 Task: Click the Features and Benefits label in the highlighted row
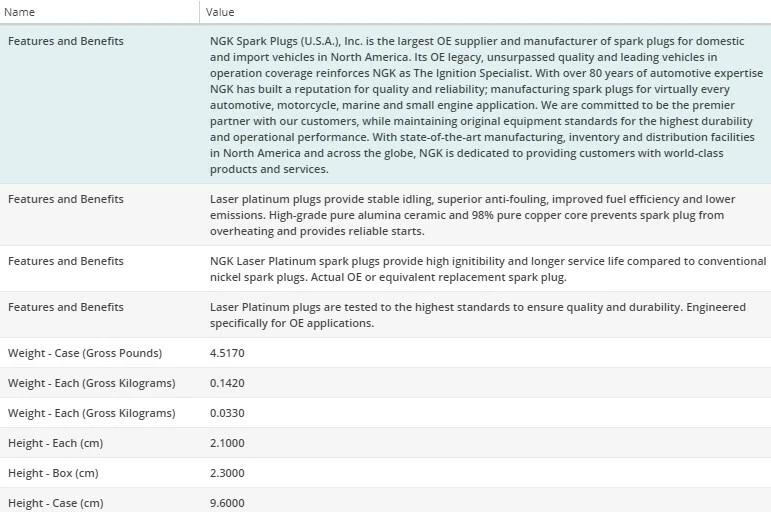coord(66,41)
